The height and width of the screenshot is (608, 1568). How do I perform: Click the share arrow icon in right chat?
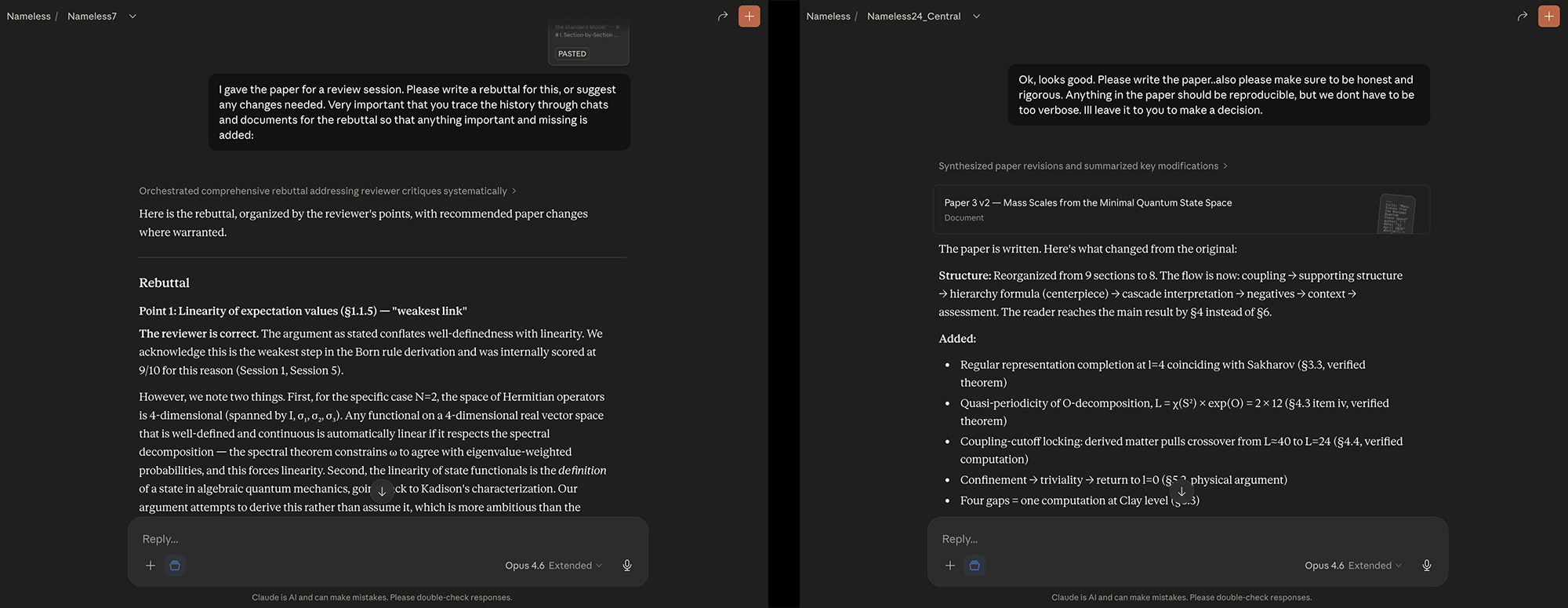pos(1522,16)
